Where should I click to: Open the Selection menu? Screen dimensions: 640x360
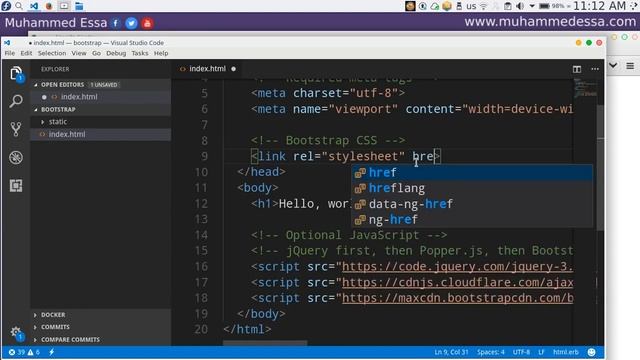(x=52, y=53)
